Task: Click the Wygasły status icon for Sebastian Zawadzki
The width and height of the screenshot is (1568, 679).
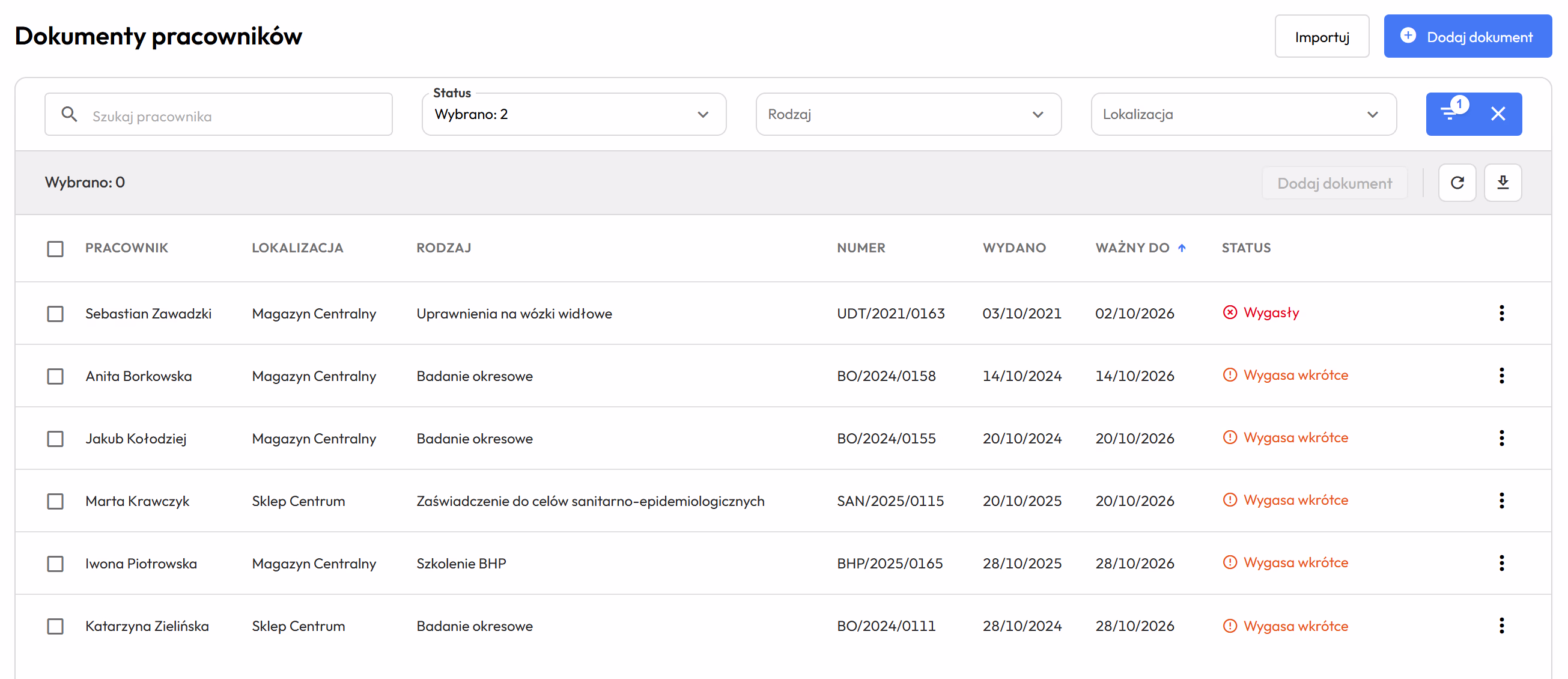Action: point(1230,312)
